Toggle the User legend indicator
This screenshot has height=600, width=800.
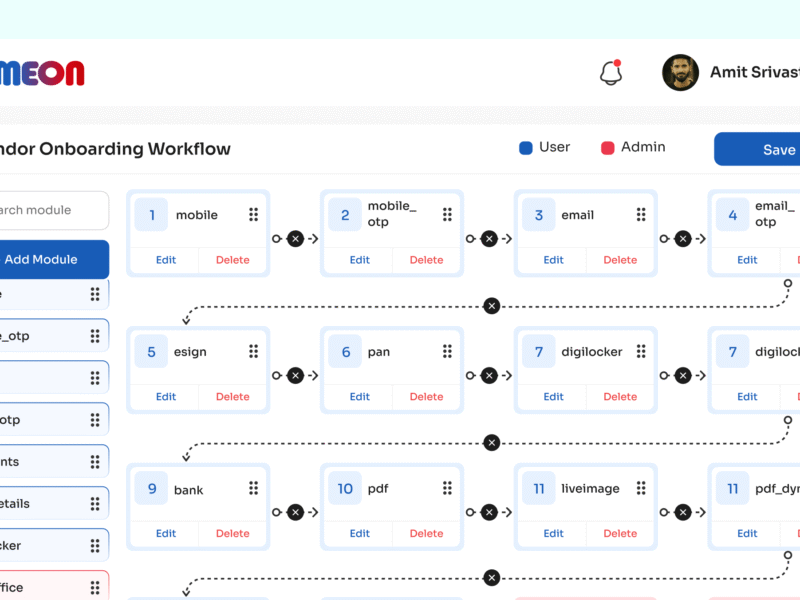click(524, 147)
